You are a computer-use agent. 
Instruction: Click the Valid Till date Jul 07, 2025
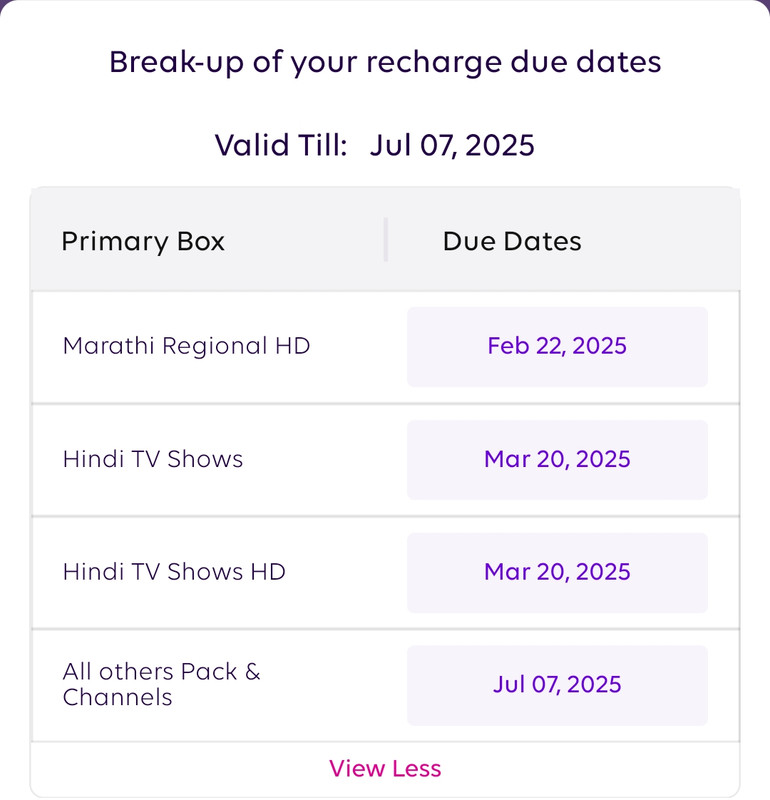[452, 145]
